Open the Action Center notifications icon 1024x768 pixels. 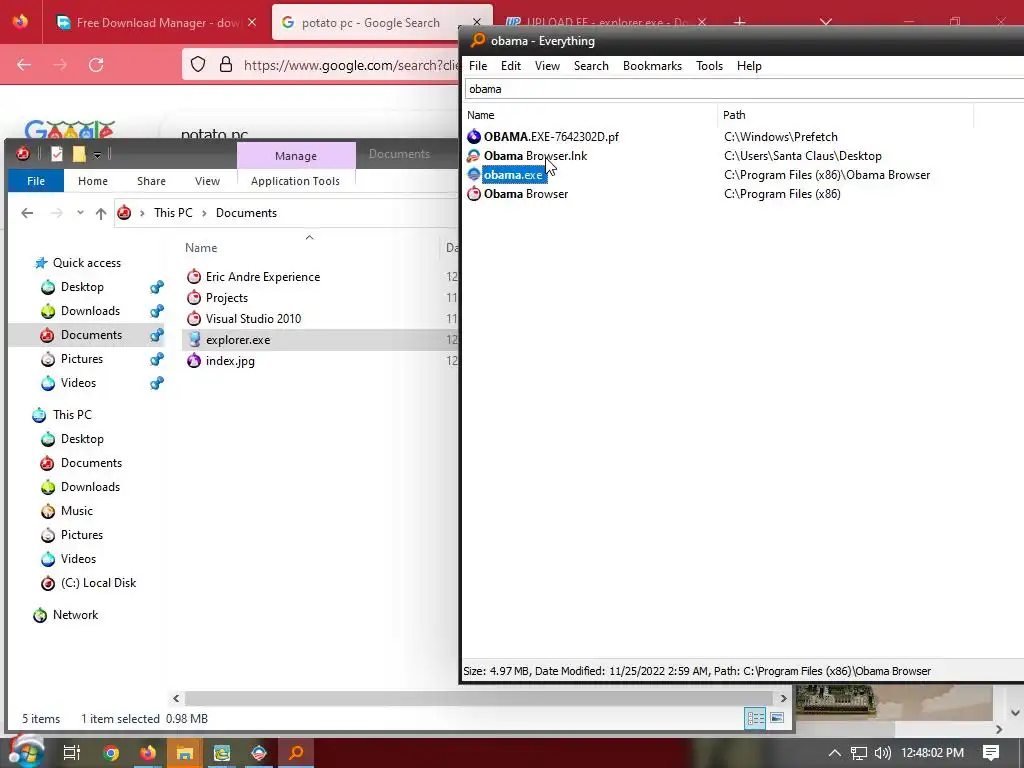click(991, 752)
